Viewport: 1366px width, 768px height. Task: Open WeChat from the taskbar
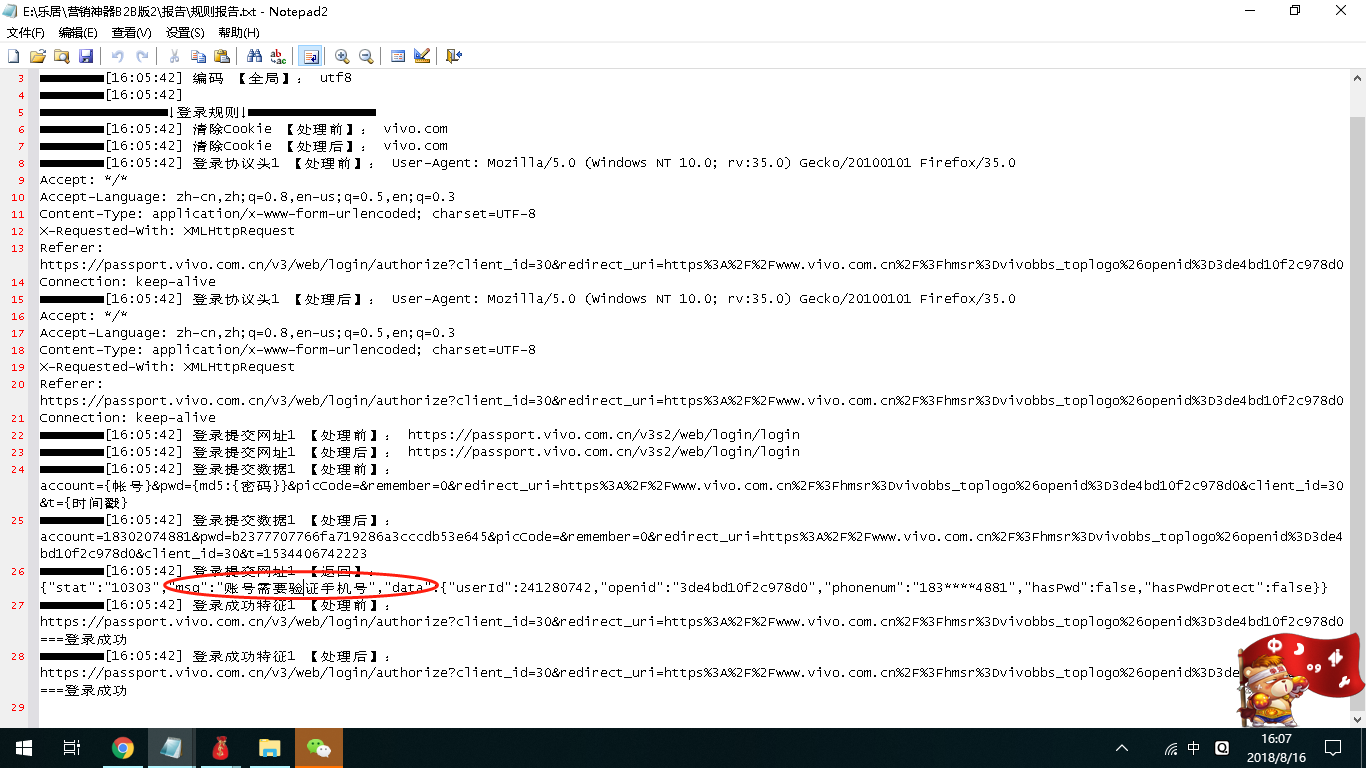coord(319,748)
